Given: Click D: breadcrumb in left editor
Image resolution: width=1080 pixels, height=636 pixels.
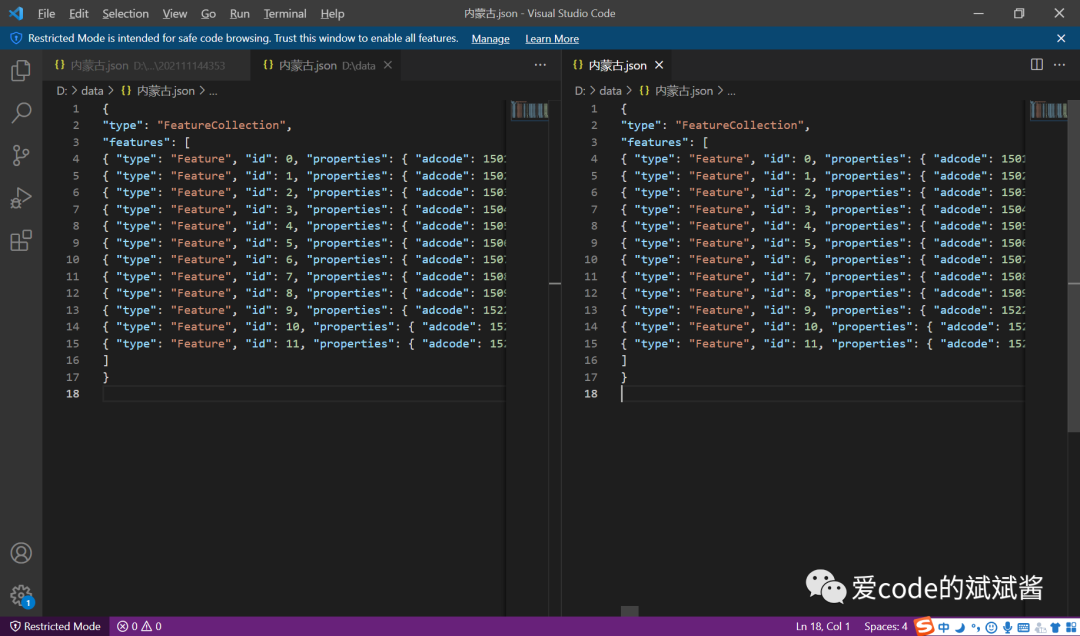Looking at the screenshot, I should pyautogui.click(x=61, y=91).
